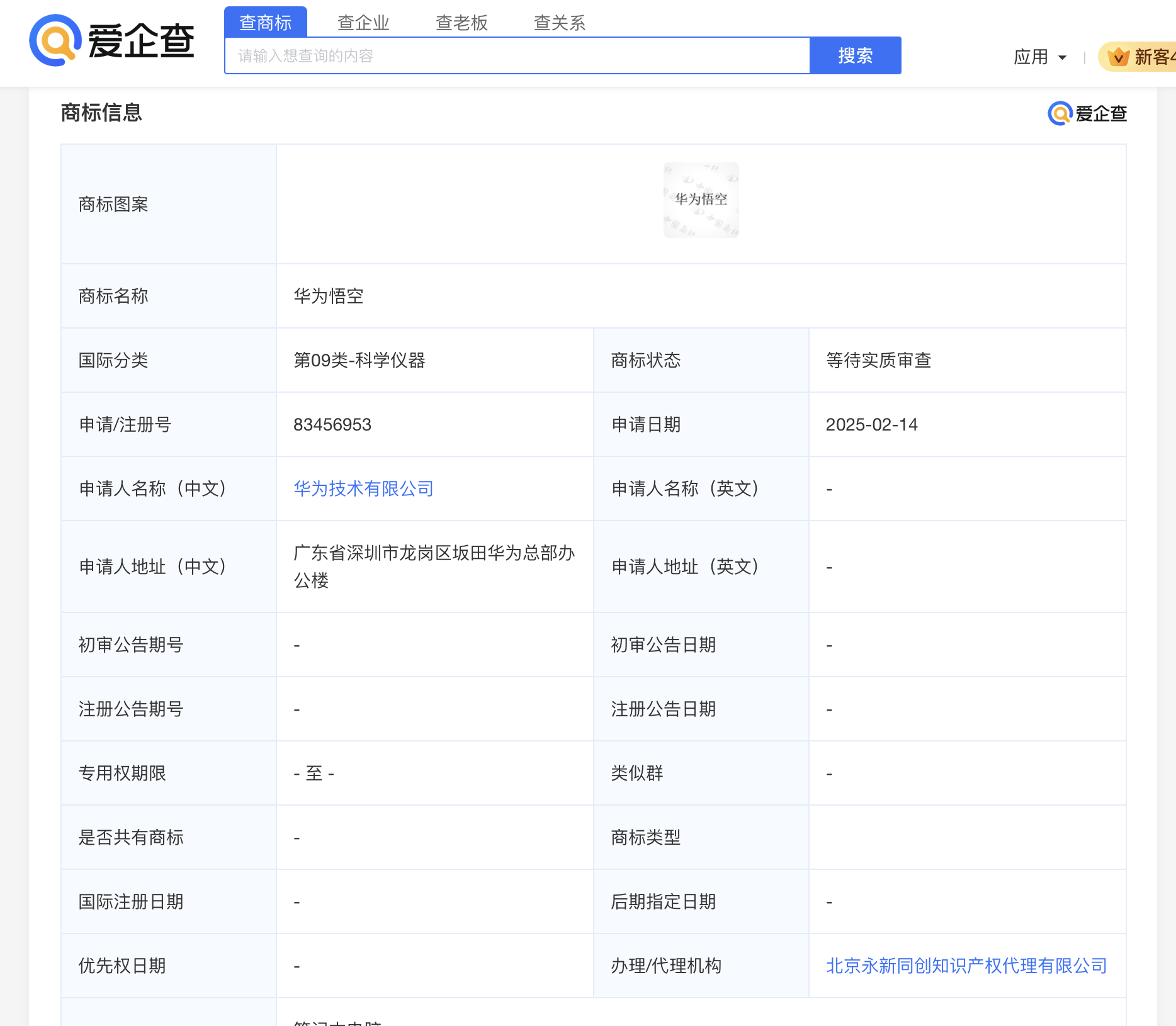
Task: Open the 北京永新同创知识产权代理有限公司 agency link
Action: 966,966
